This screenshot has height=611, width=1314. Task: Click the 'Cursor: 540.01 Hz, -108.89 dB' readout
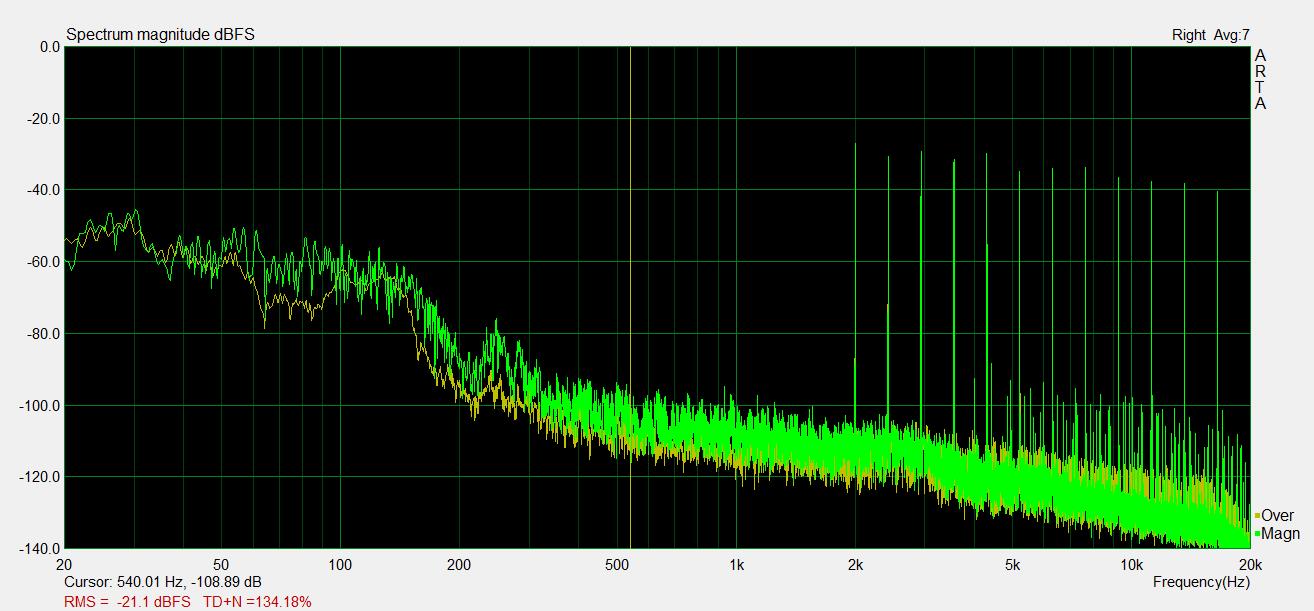164,582
